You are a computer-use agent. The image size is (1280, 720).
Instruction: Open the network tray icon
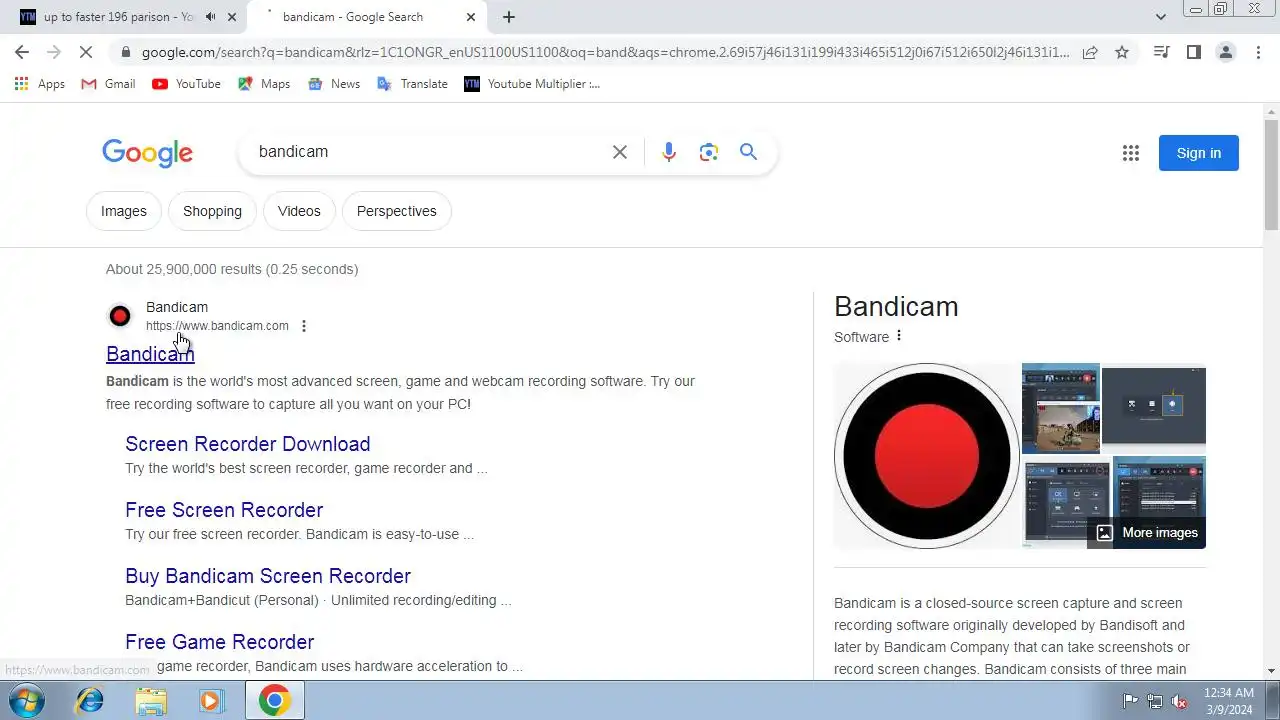(x=1155, y=701)
